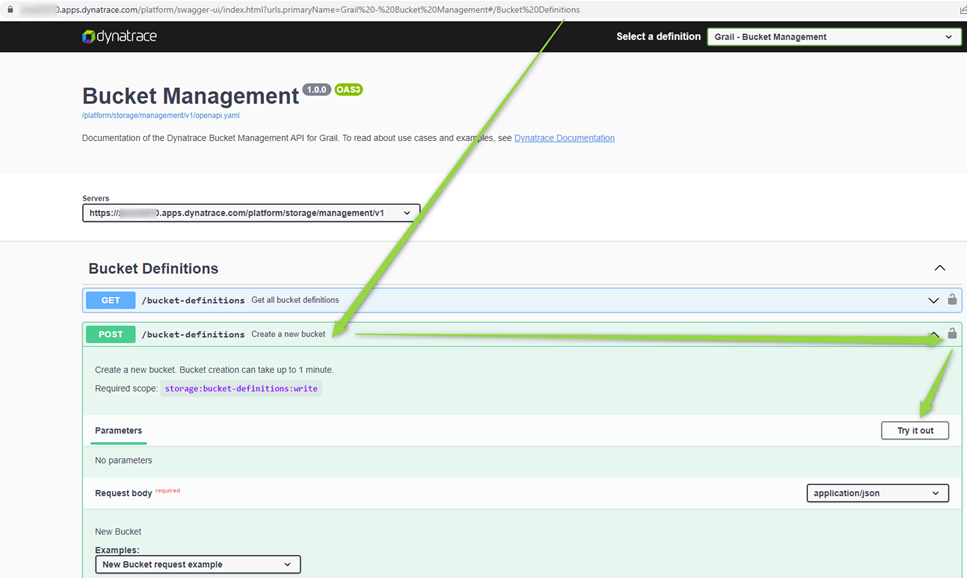Collapse the Bucket Definitions section
967x581 pixels.
point(939,268)
